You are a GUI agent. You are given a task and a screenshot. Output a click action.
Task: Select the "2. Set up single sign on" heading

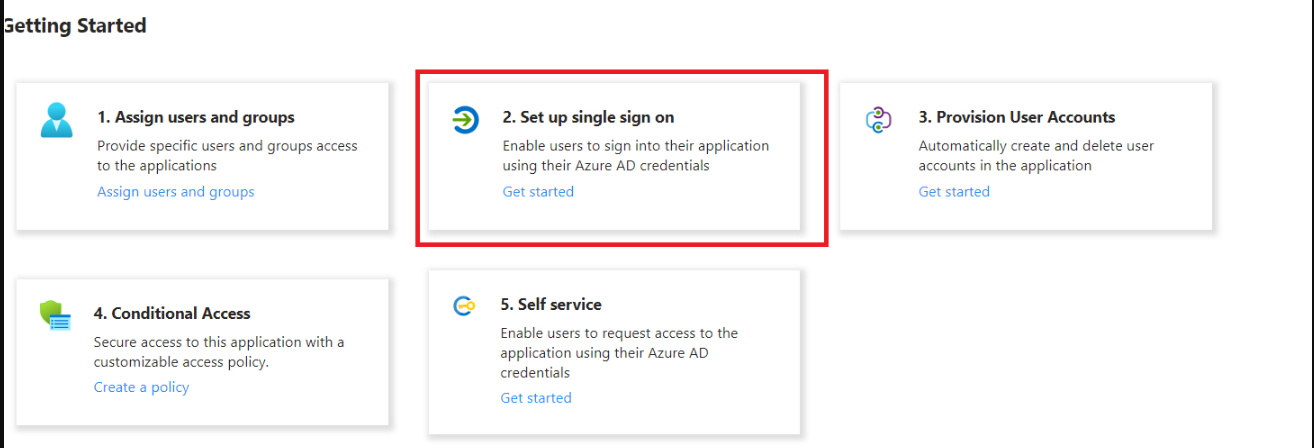pos(588,117)
